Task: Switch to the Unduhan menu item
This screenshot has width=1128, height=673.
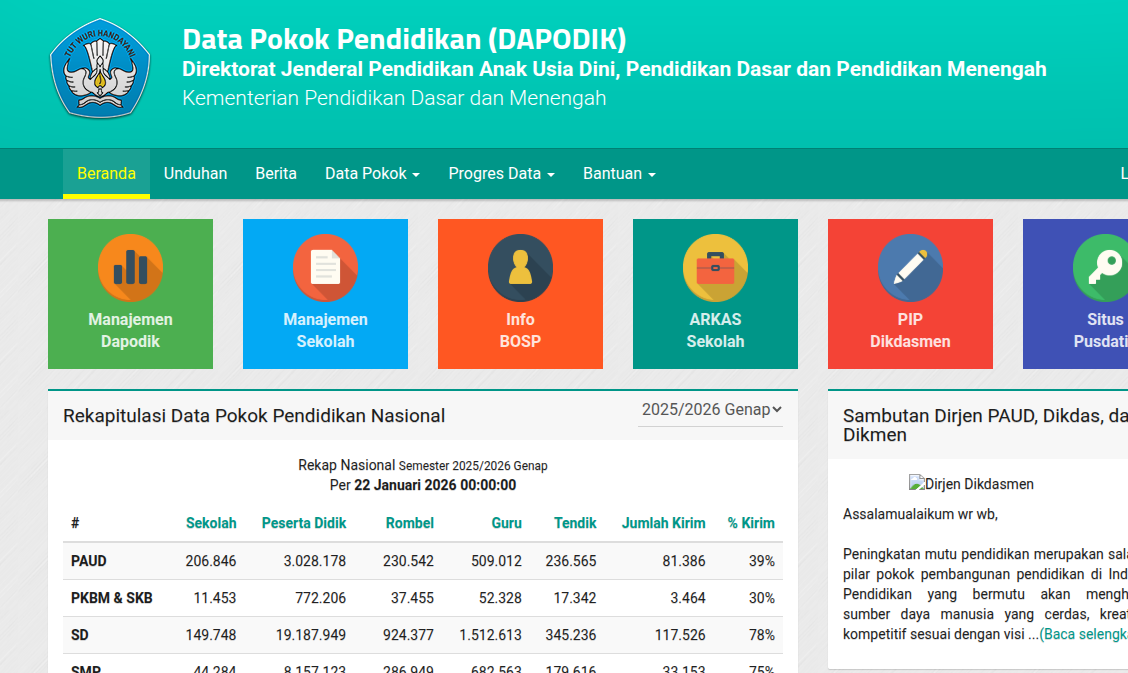Action: point(195,173)
